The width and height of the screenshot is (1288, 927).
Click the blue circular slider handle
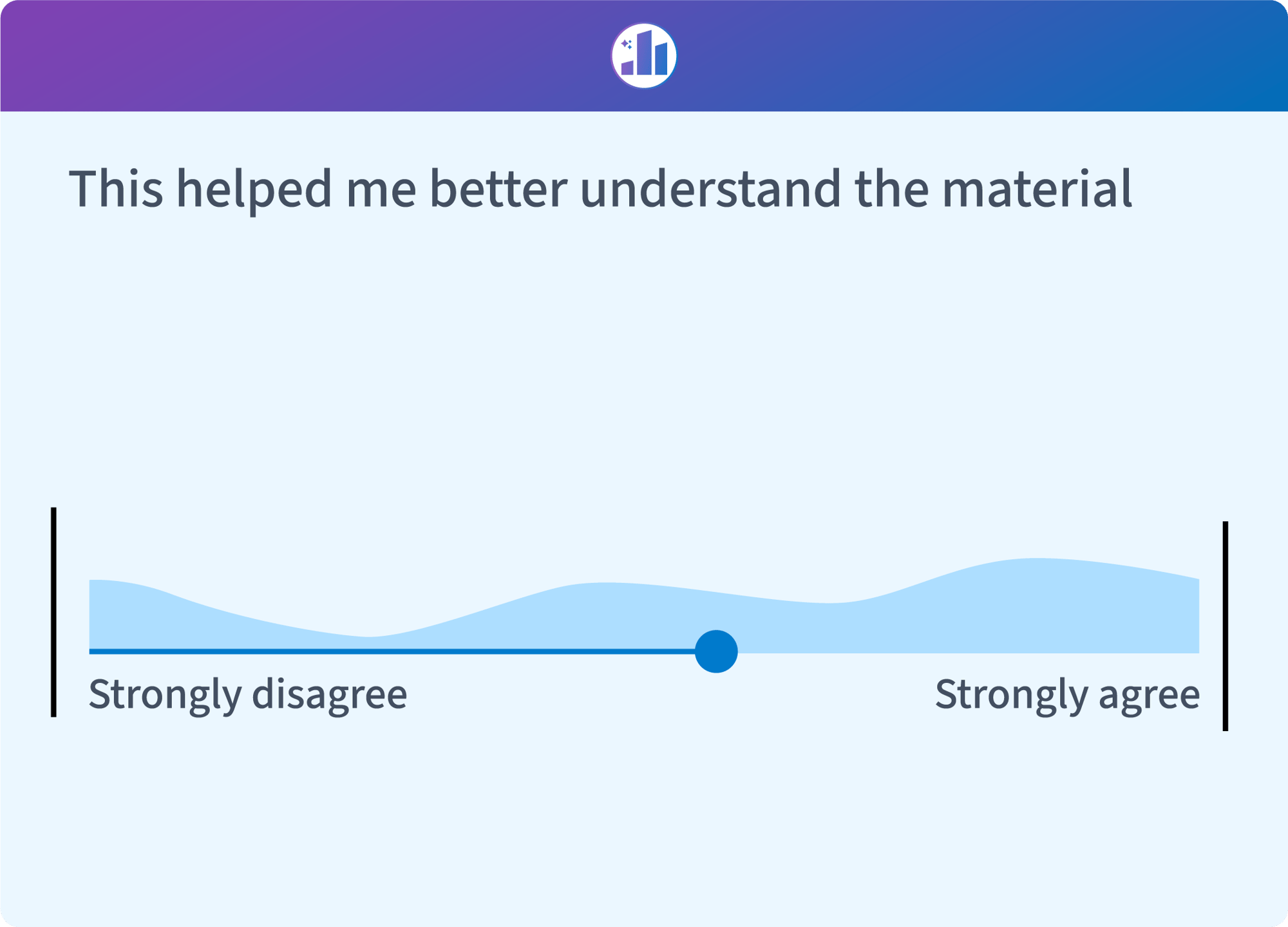point(716,651)
